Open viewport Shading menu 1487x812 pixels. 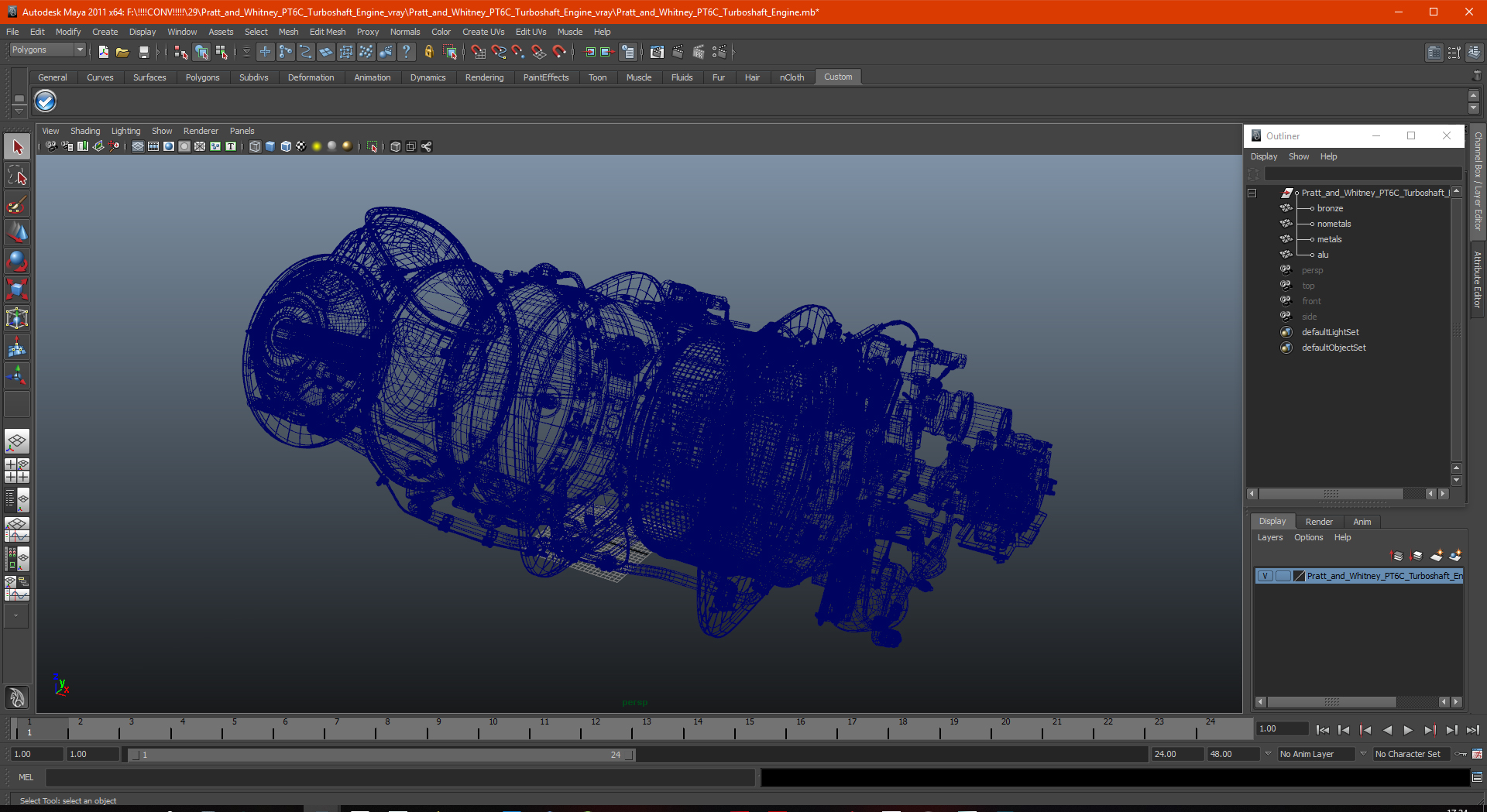pos(85,131)
